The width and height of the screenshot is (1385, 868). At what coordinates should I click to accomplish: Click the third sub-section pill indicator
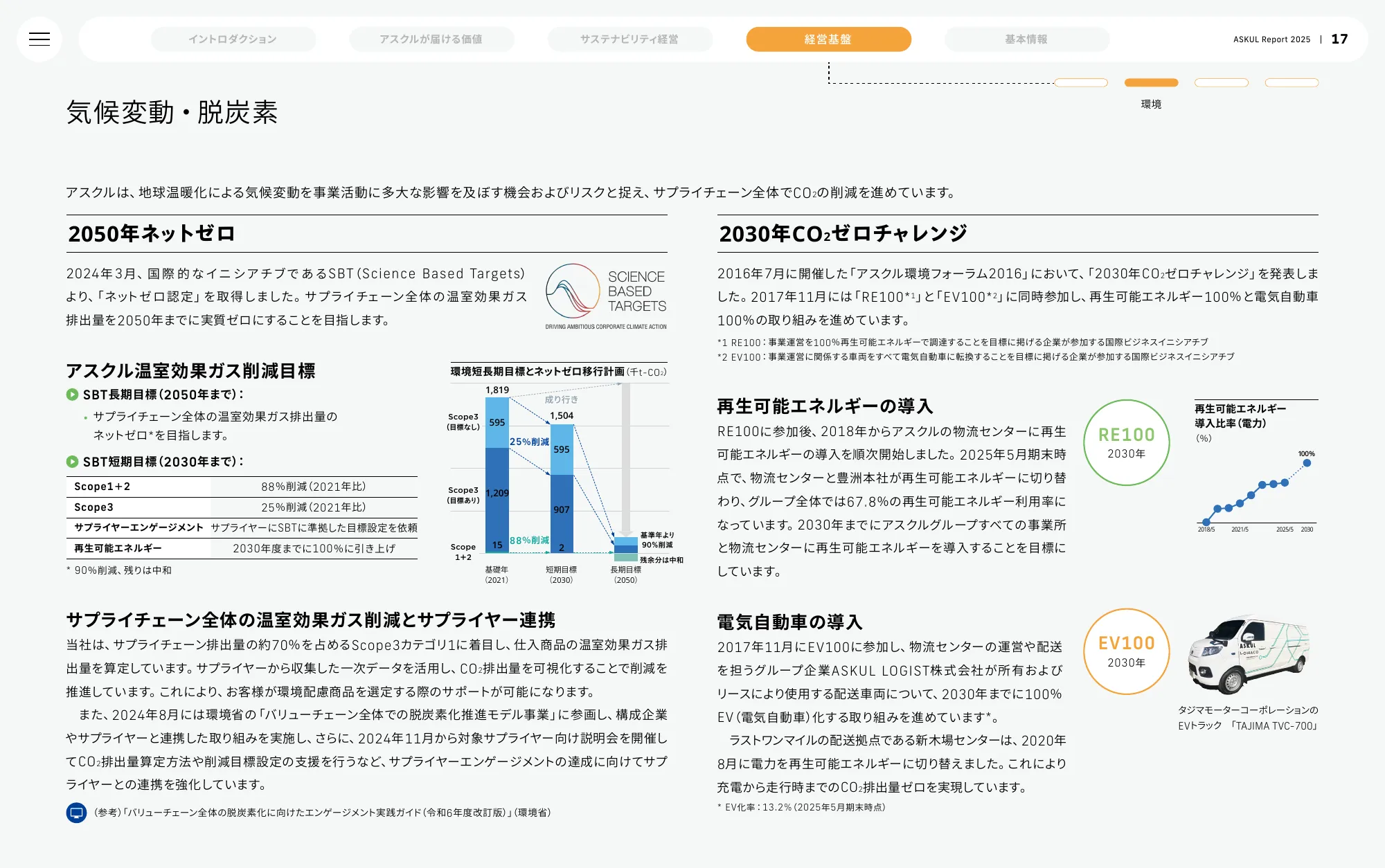pyautogui.click(x=1222, y=83)
